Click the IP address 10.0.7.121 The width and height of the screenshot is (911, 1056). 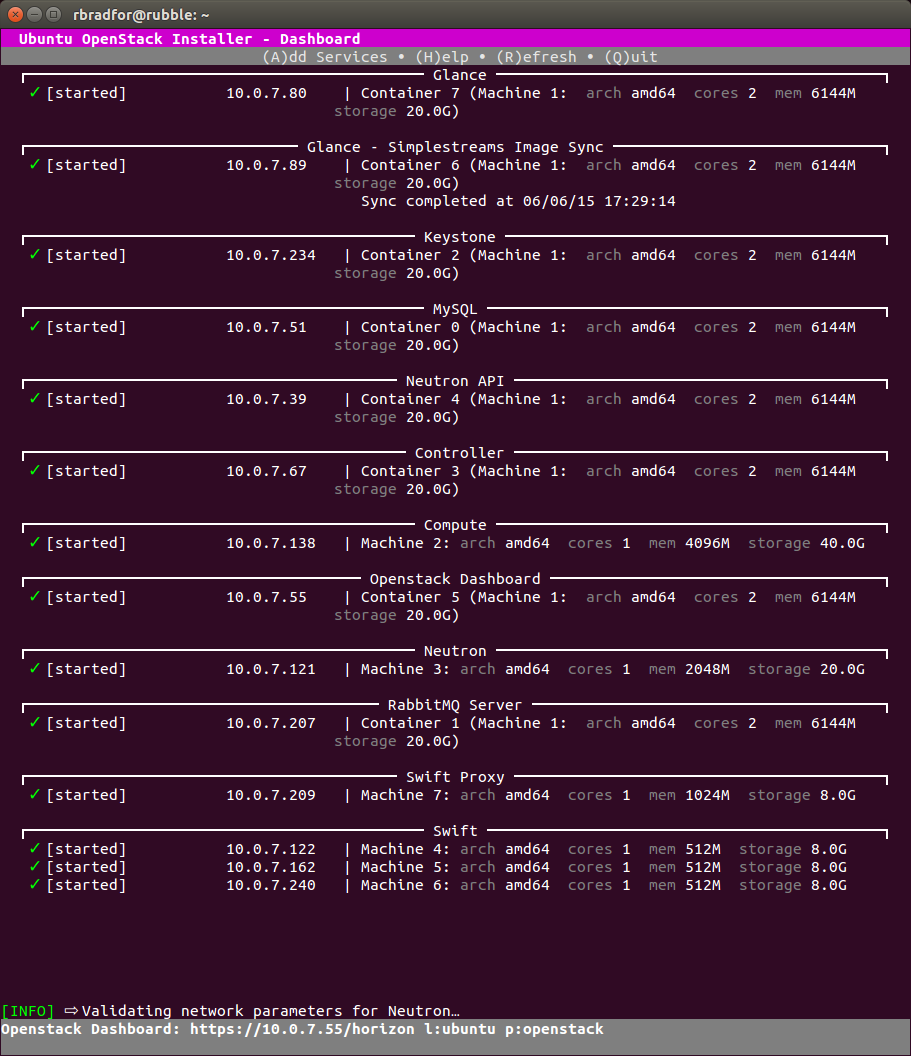point(271,669)
